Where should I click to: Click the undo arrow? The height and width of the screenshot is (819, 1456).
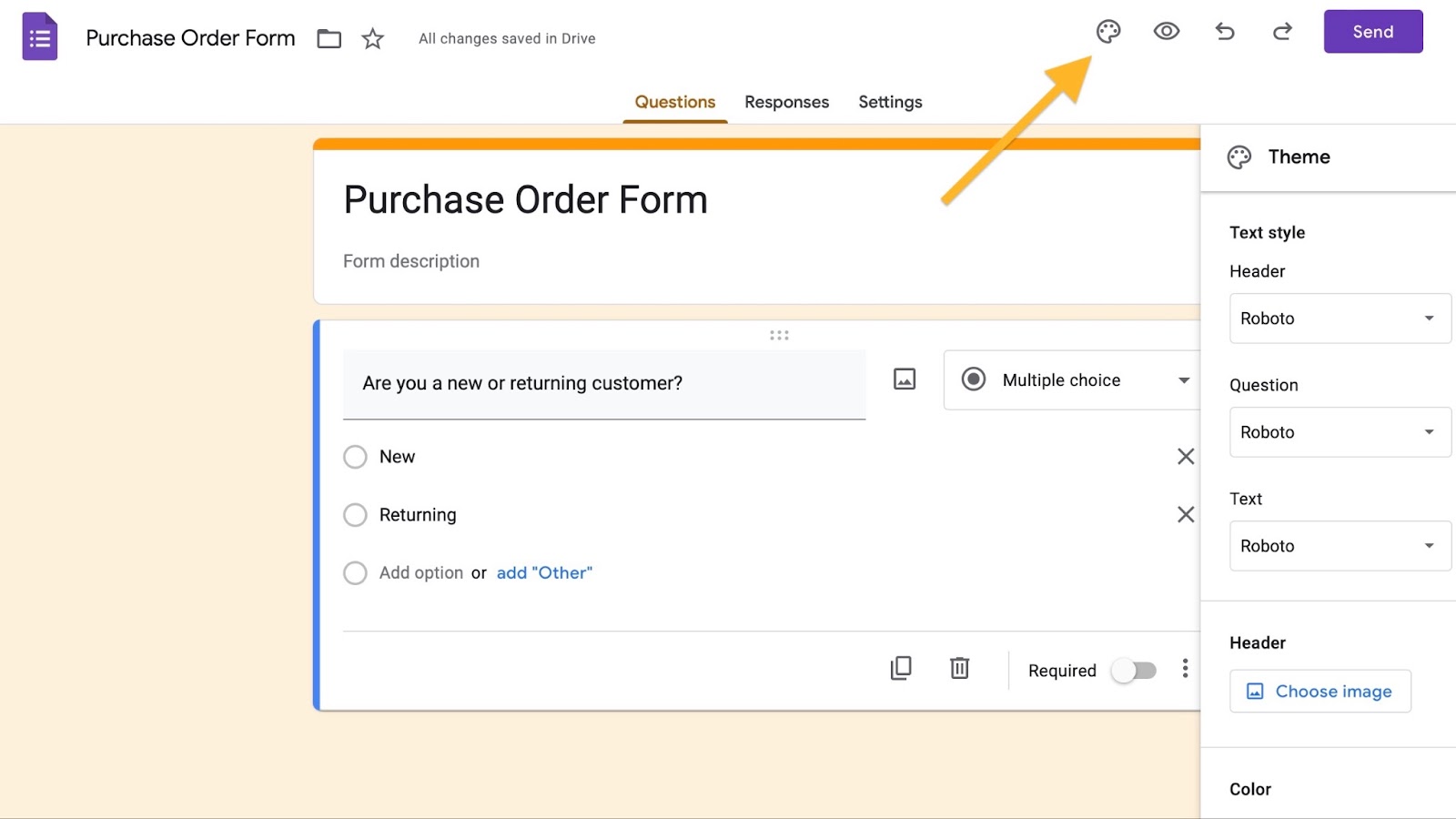pyautogui.click(x=1225, y=32)
